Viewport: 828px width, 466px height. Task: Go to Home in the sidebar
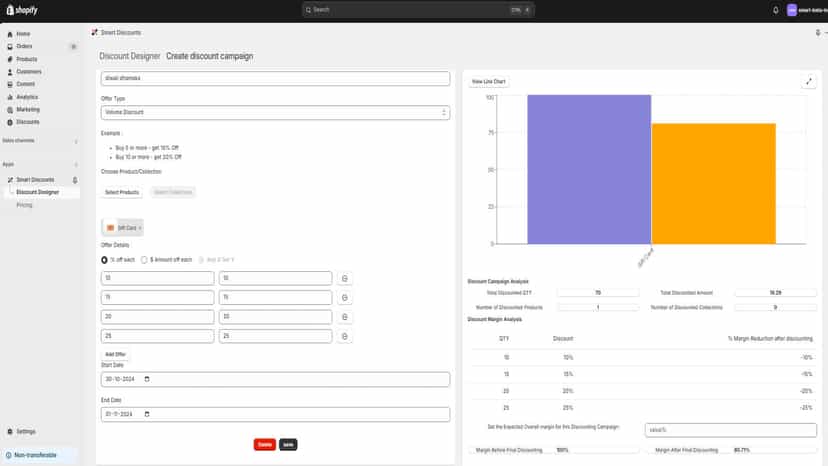click(x=19, y=34)
